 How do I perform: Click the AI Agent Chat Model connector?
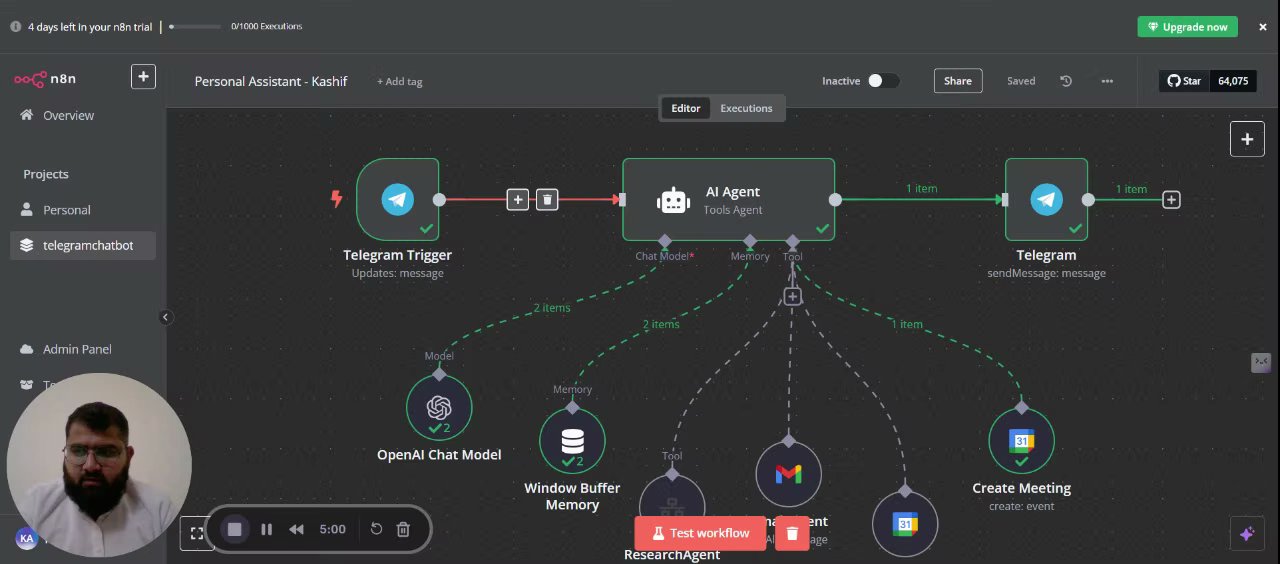(x=665, y=241)
